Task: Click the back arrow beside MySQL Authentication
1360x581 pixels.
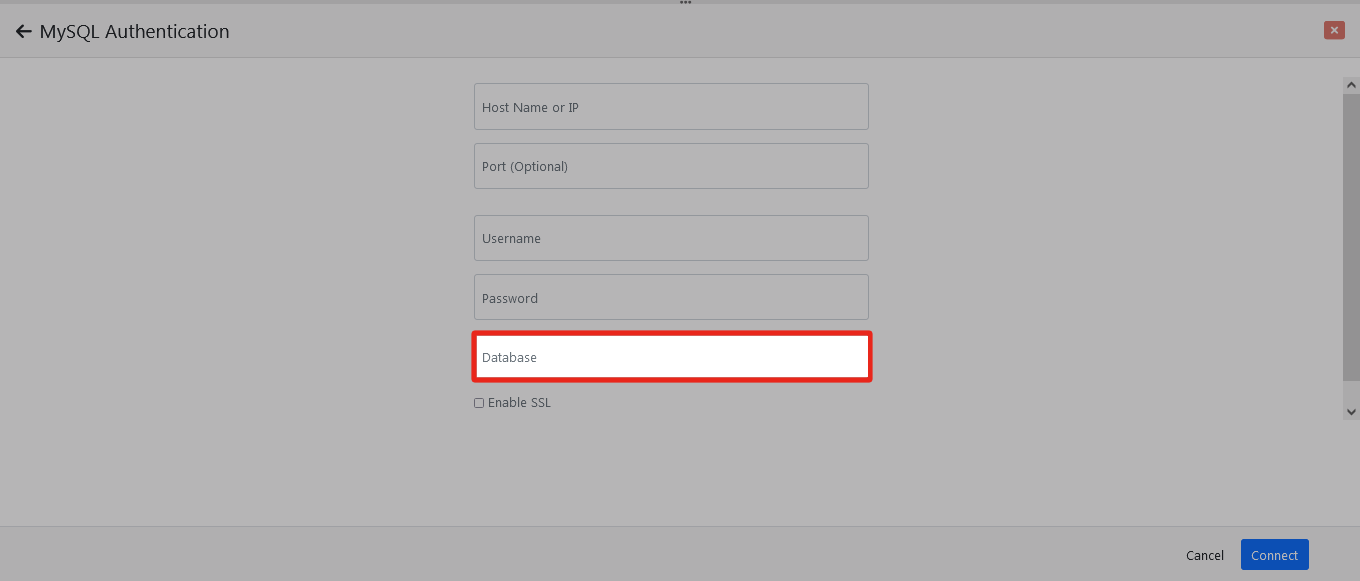Action: click(23, 32)
